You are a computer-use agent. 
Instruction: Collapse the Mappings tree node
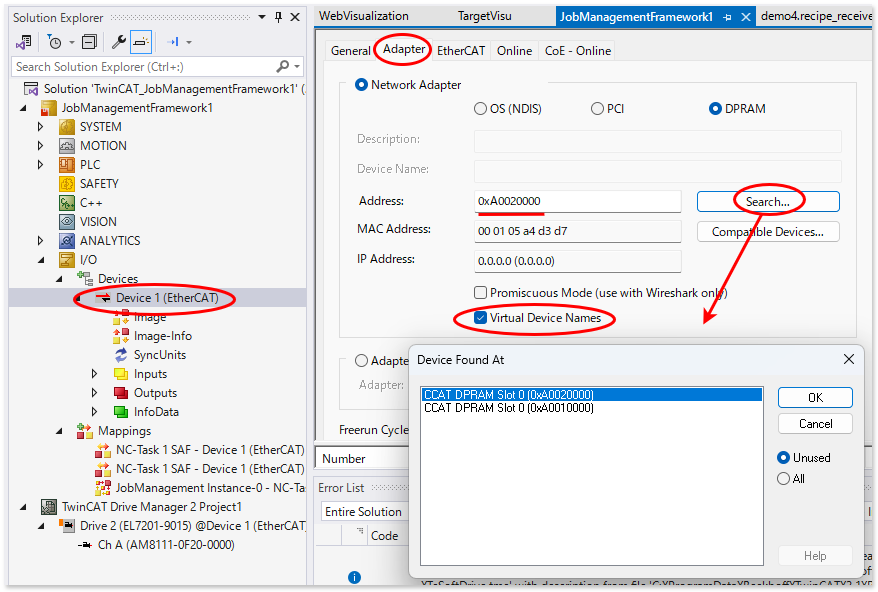[x=59, y=431]
